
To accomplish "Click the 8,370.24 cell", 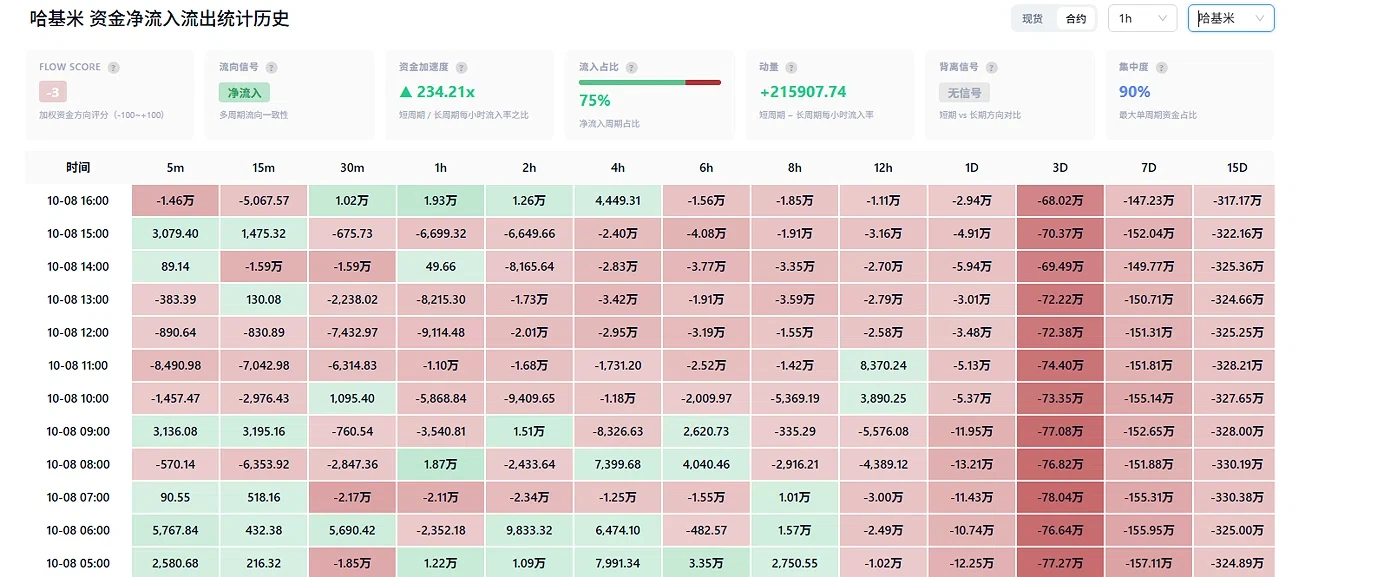I will coord(883,366).
